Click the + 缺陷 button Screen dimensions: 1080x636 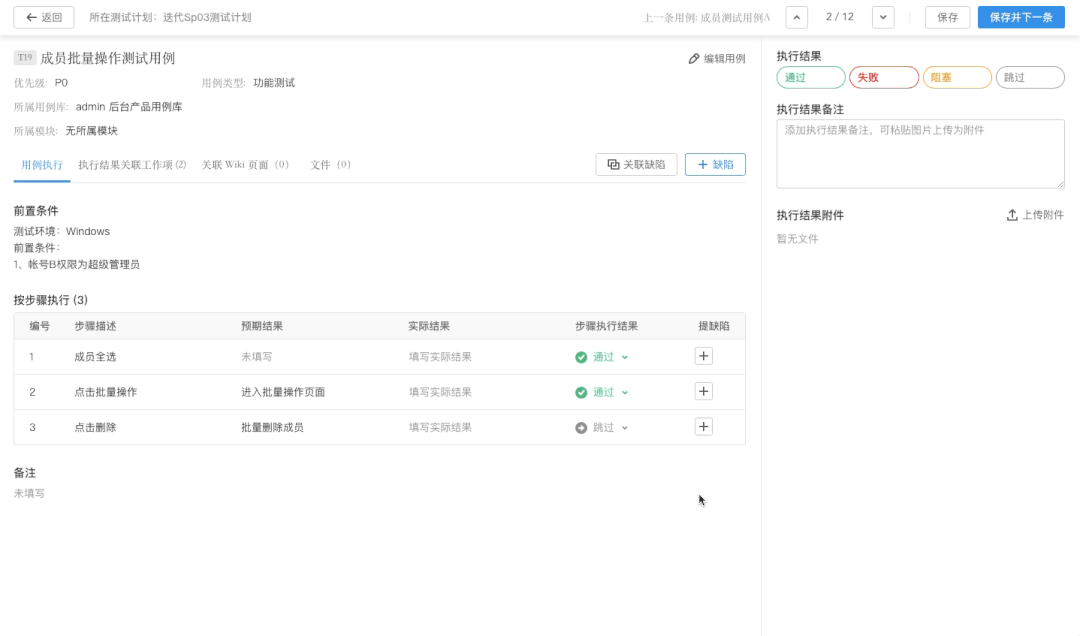715,164
